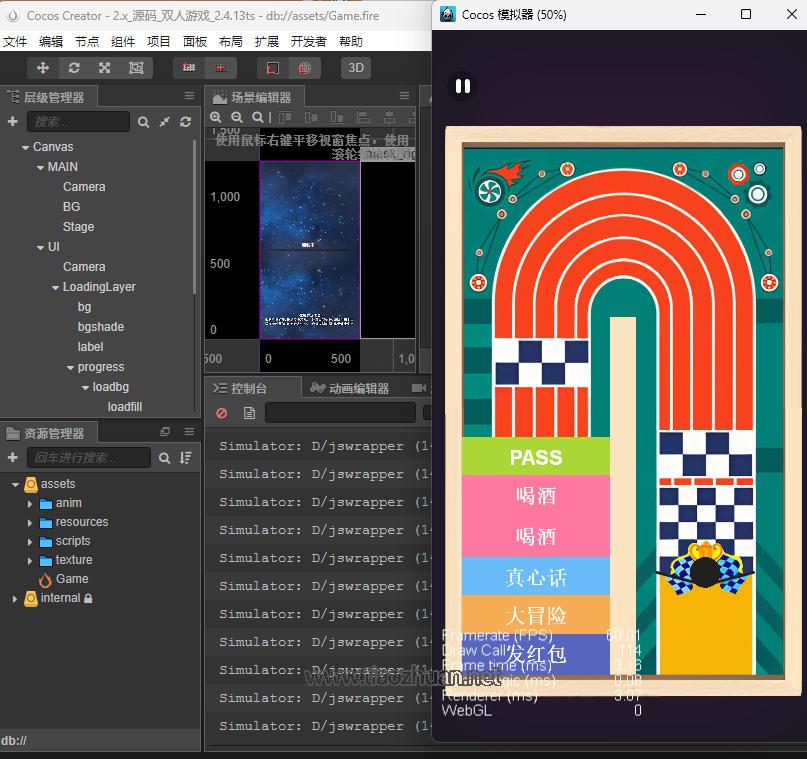Expand the resources folder in assets
The height and width of the screenshot is (759, 807).
(31, 522)
